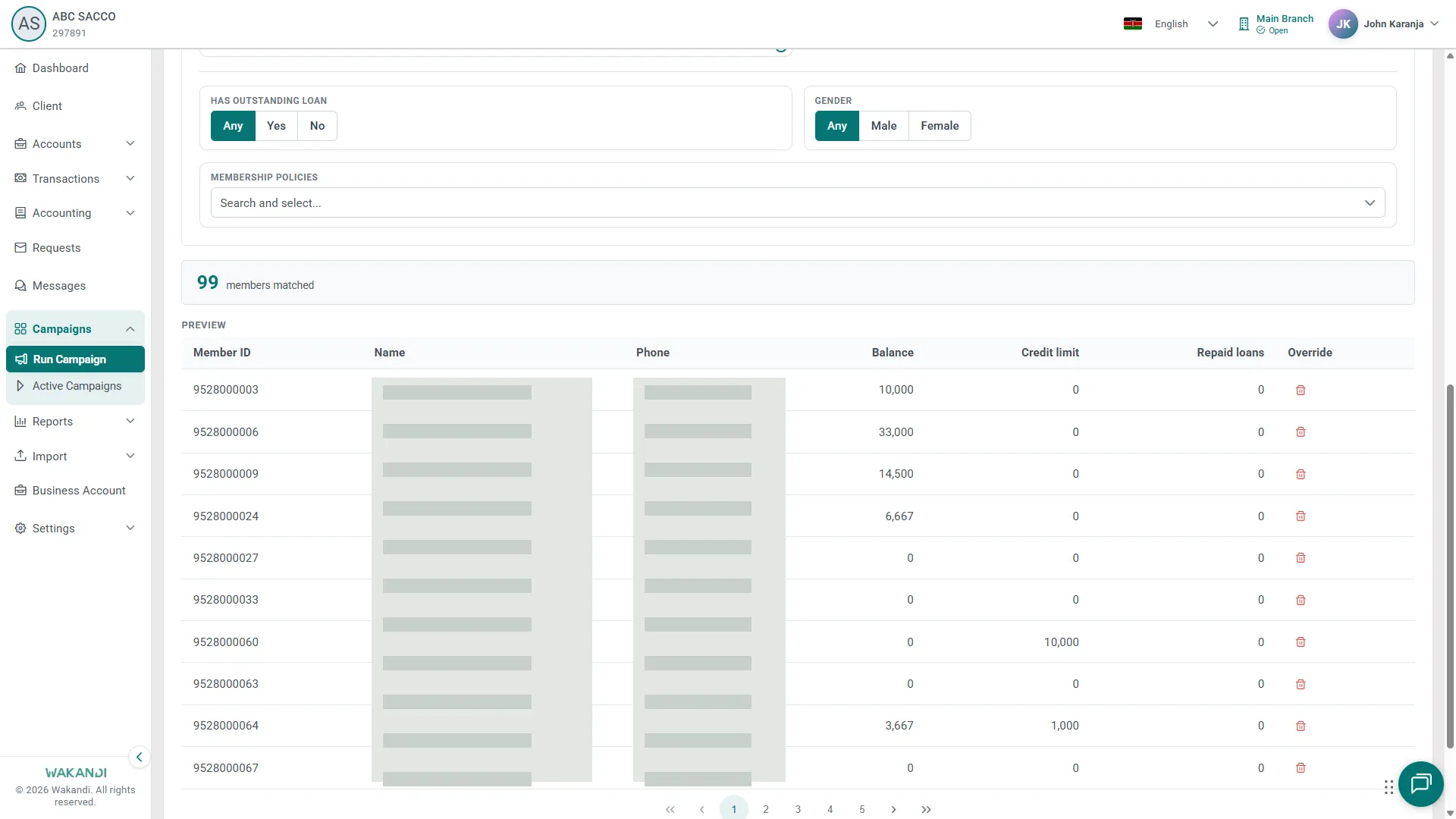
Task: Select Female gender filter
Action: 940,126
